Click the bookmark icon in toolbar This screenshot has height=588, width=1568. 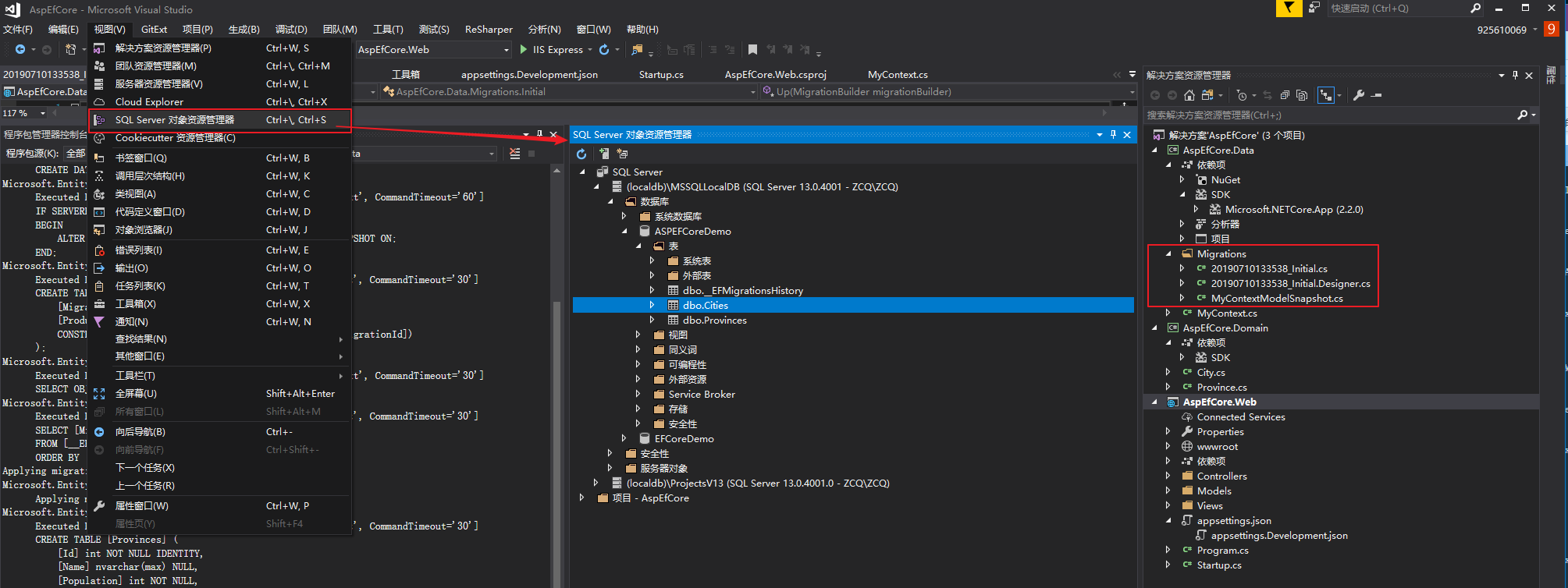pos(752,49)
